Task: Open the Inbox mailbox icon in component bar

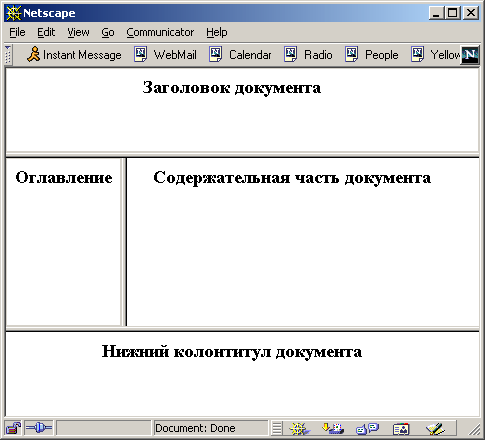Action: (x=333, y=428)
